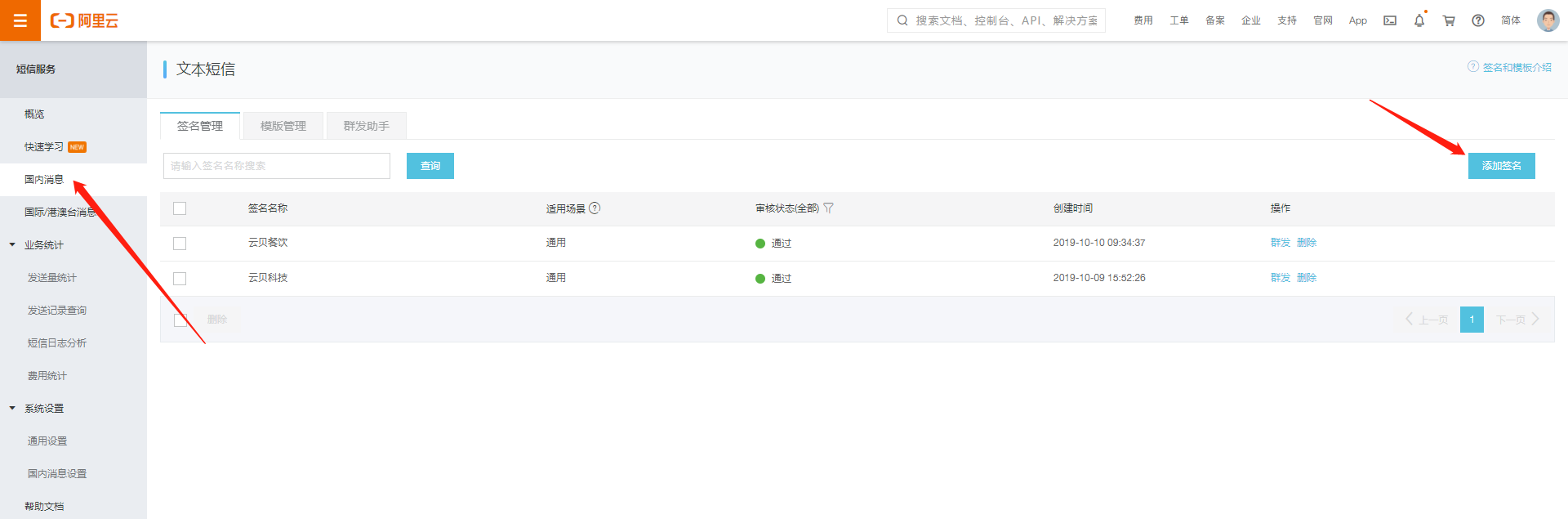Open the shopping cart icon

tap(1449, 20)
